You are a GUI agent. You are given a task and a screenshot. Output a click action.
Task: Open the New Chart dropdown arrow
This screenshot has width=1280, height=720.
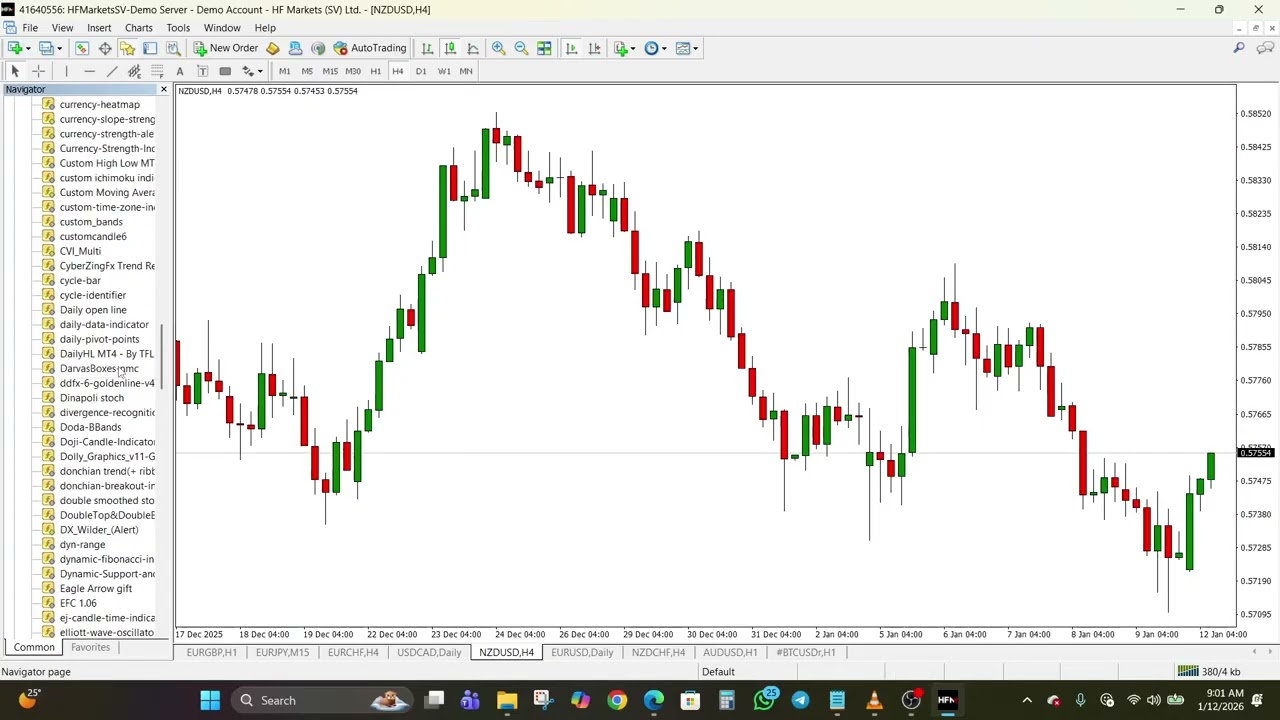[x=28, y=48]
